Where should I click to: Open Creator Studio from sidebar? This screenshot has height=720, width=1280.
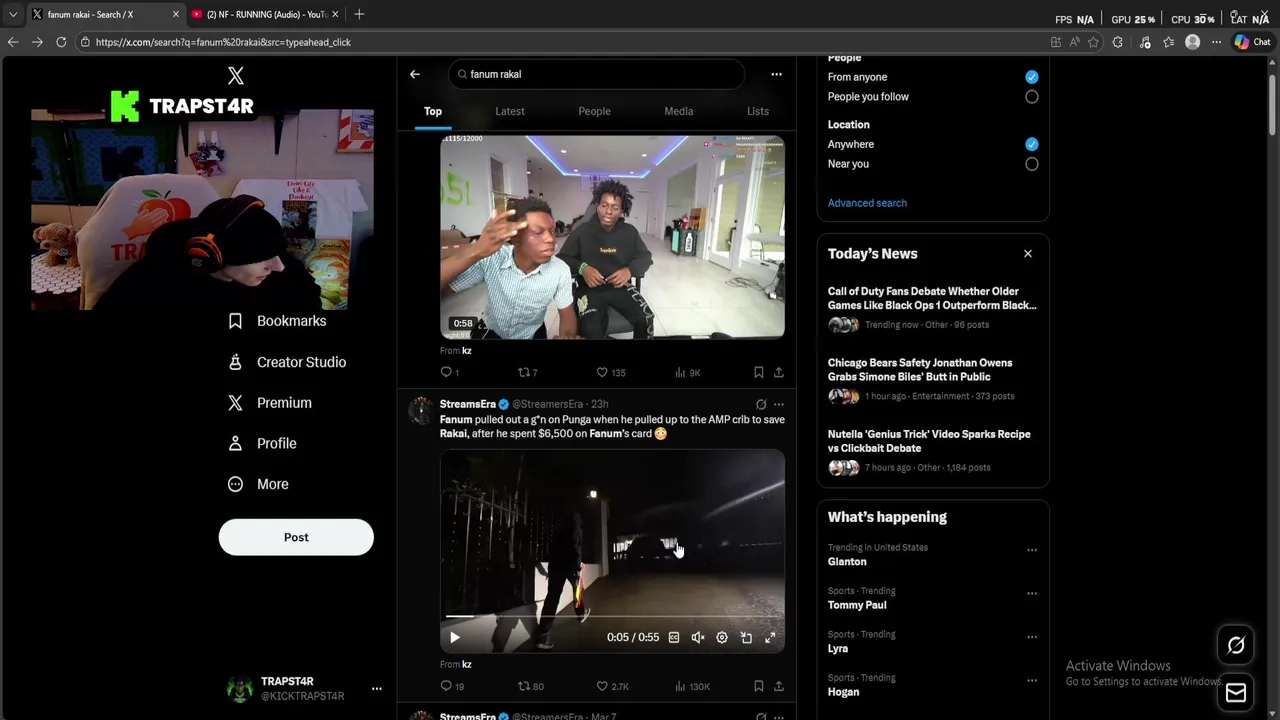288,362
